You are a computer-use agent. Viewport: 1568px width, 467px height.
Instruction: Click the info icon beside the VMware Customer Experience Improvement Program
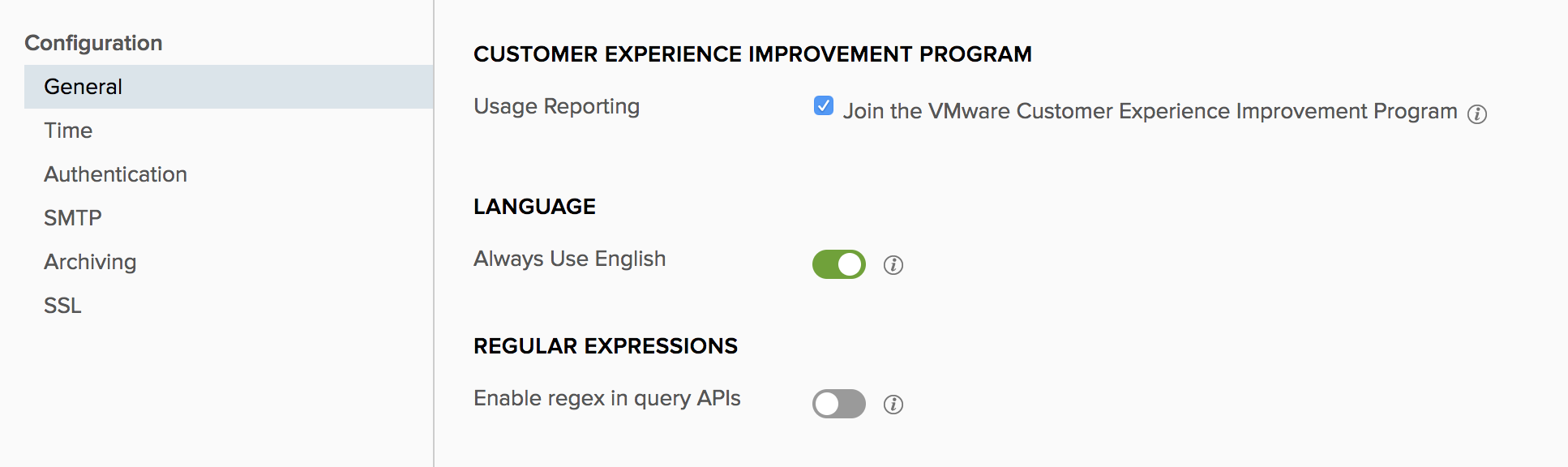tap(1476, 114)
